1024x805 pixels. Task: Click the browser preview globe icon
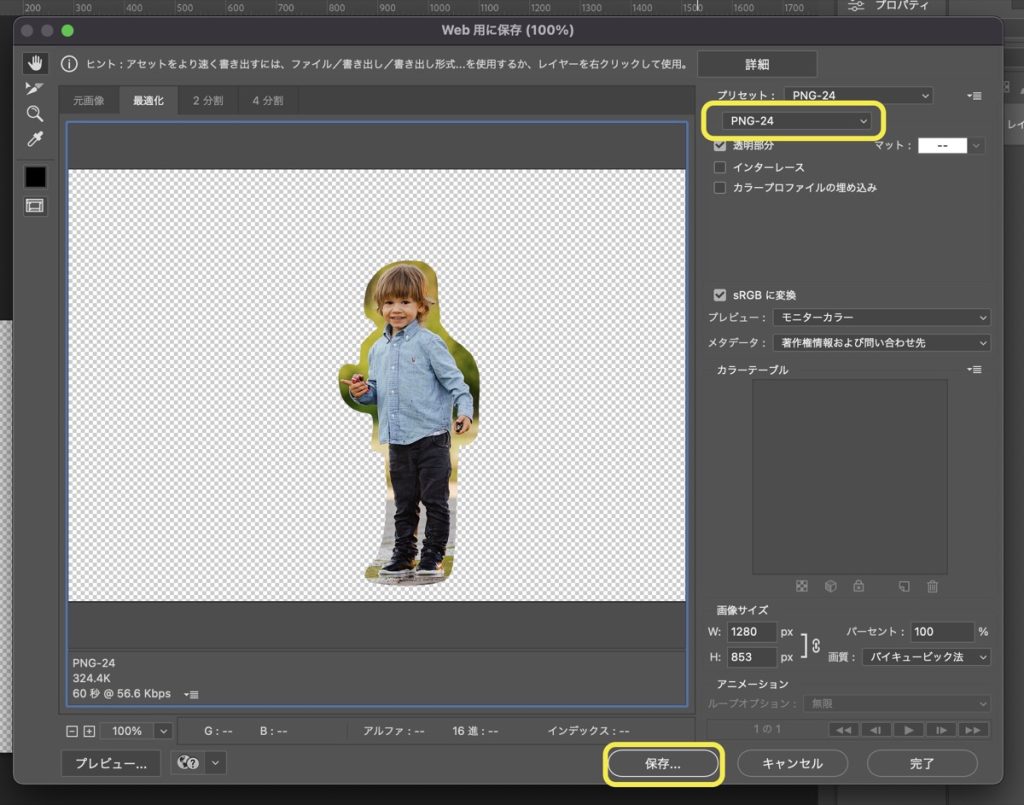[188, 763]
